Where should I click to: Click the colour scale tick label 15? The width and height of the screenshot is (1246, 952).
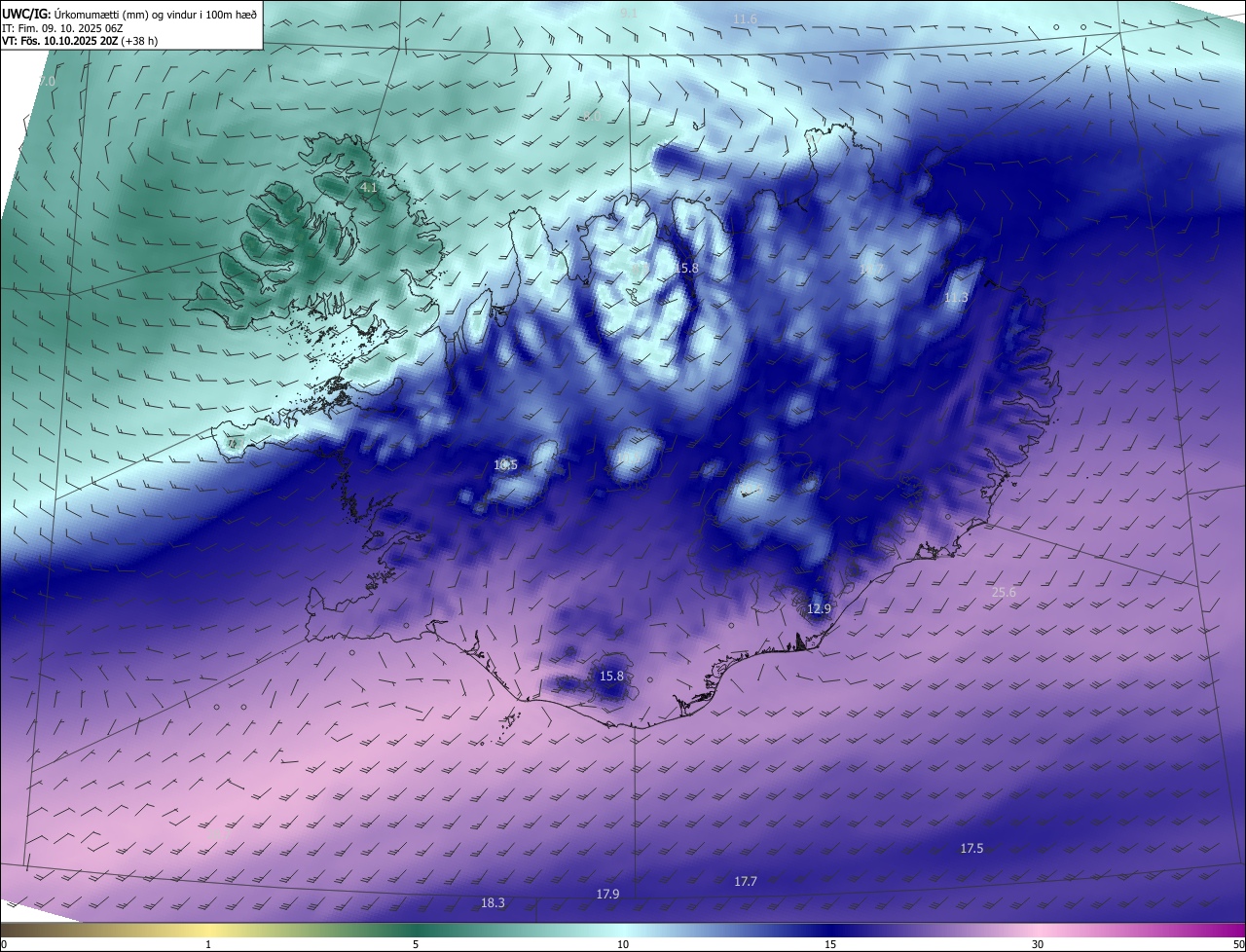[830, 944]
